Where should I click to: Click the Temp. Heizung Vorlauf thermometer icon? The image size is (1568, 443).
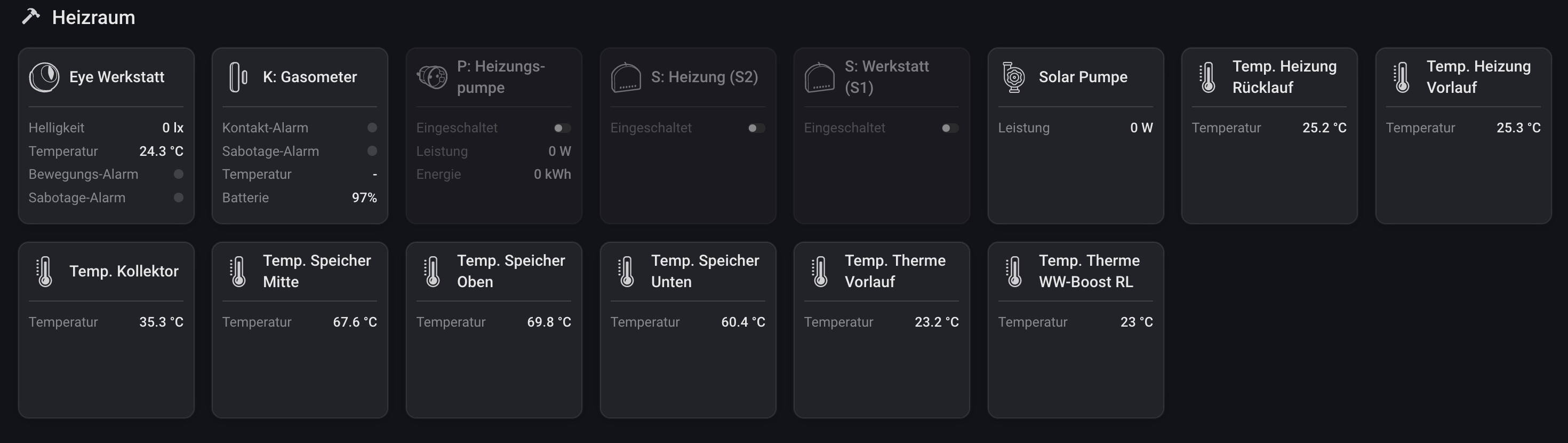pos(1402,77)
